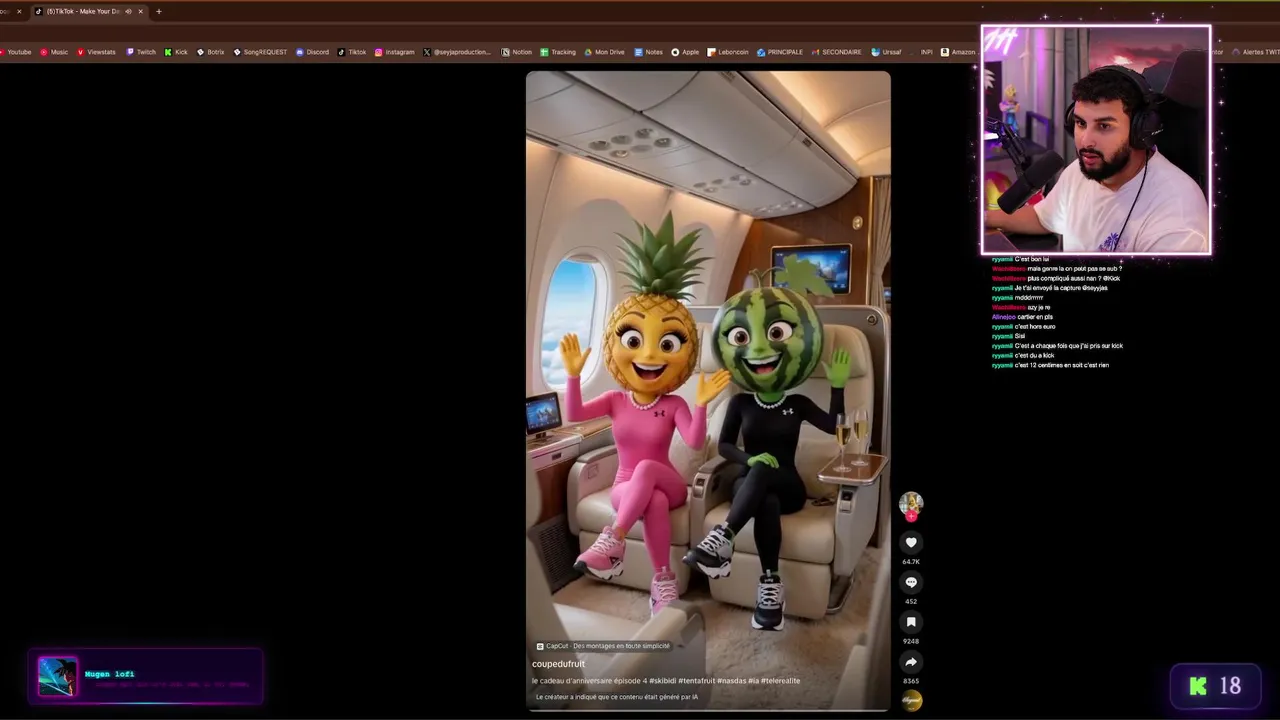1280x720 pixels.
Task: Open the Leboncoin bookmark
Action: pos(727,52)
